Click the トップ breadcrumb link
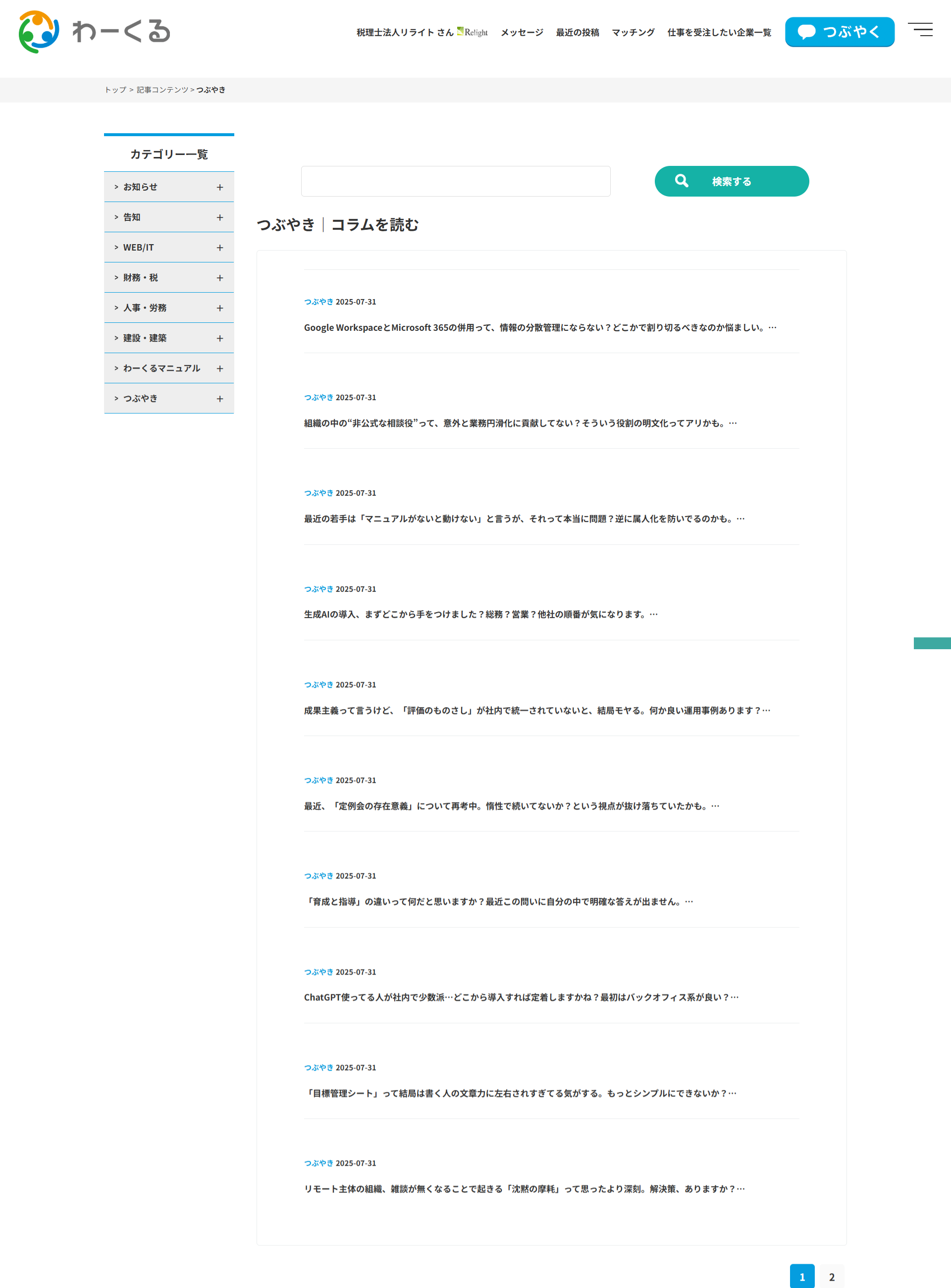Viewport: 951px width, 1288px height. click(x=115, y=90)
